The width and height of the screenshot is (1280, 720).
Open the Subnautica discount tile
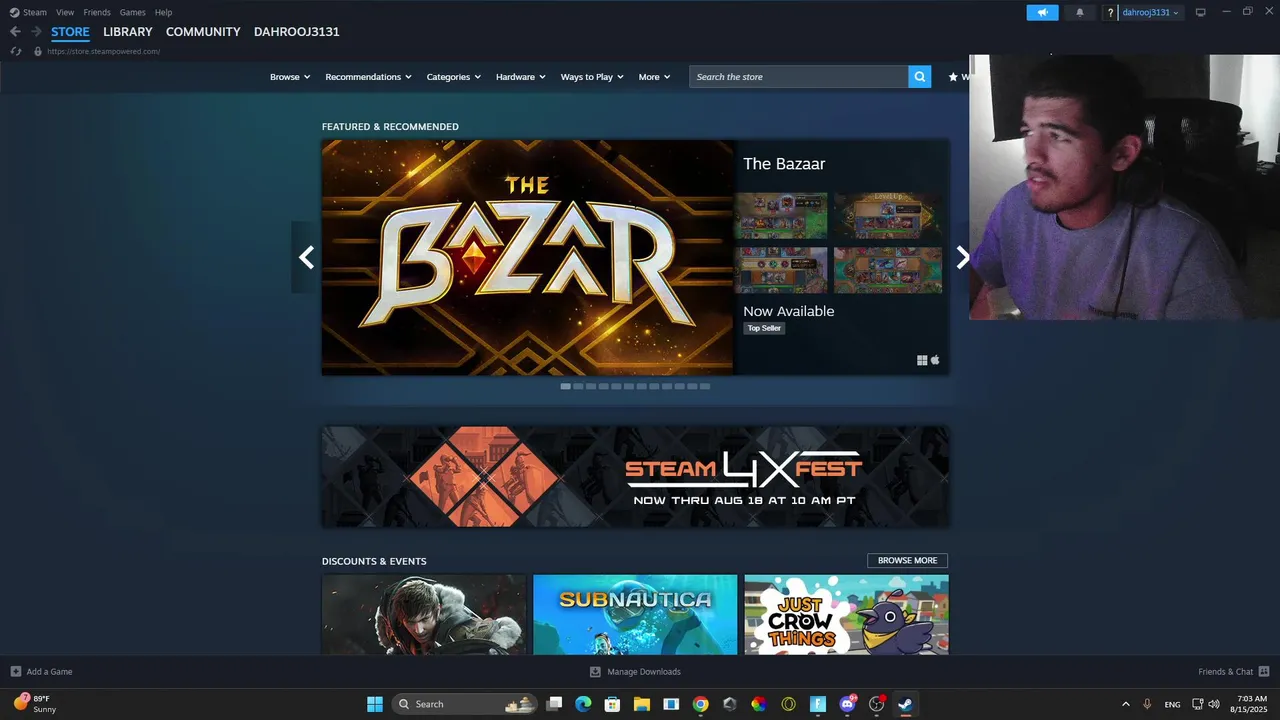pos(635,614)
